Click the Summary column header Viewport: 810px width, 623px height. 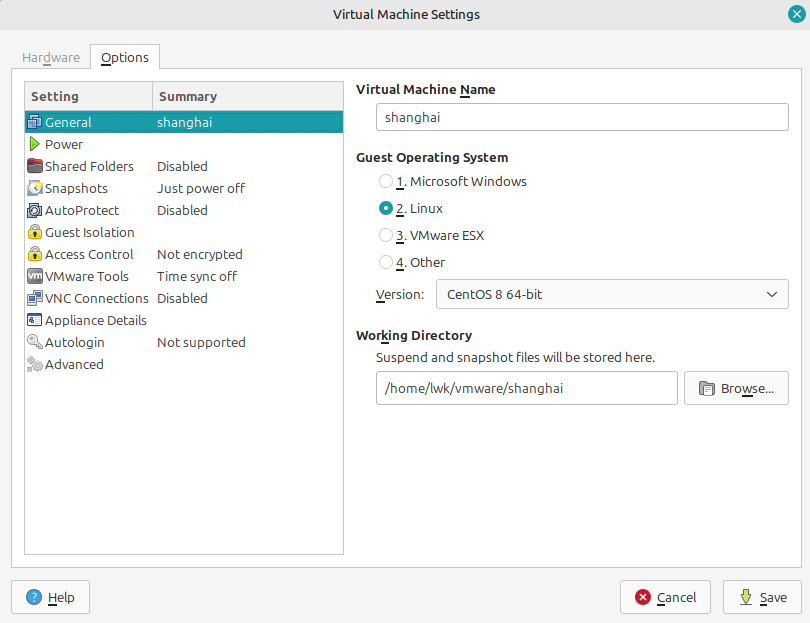tap(248, 96)
